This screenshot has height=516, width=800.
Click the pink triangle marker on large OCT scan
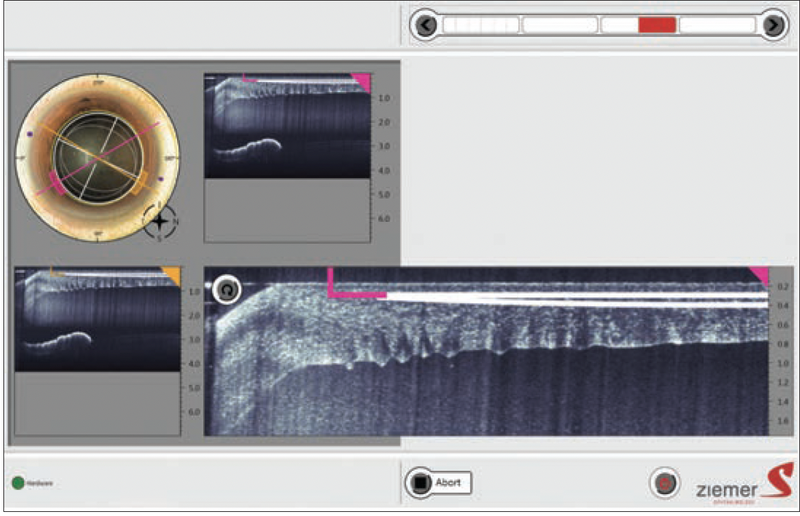click(x=759, y=276)
